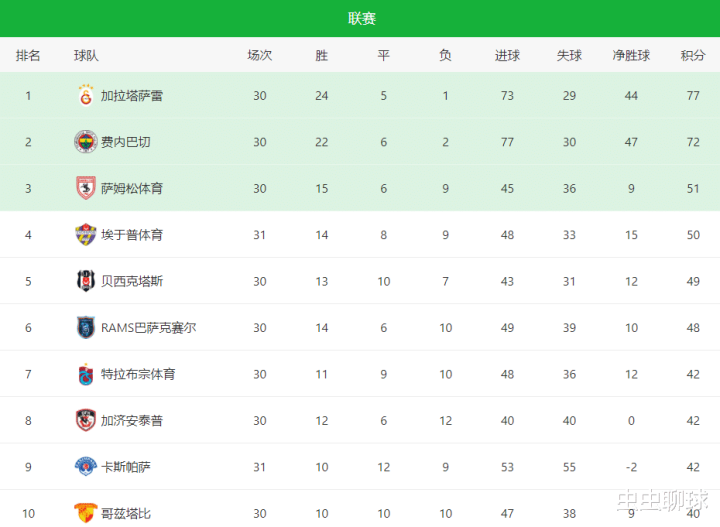
Task: Click the Galatasaray team logo
Action: coord(86,95)
